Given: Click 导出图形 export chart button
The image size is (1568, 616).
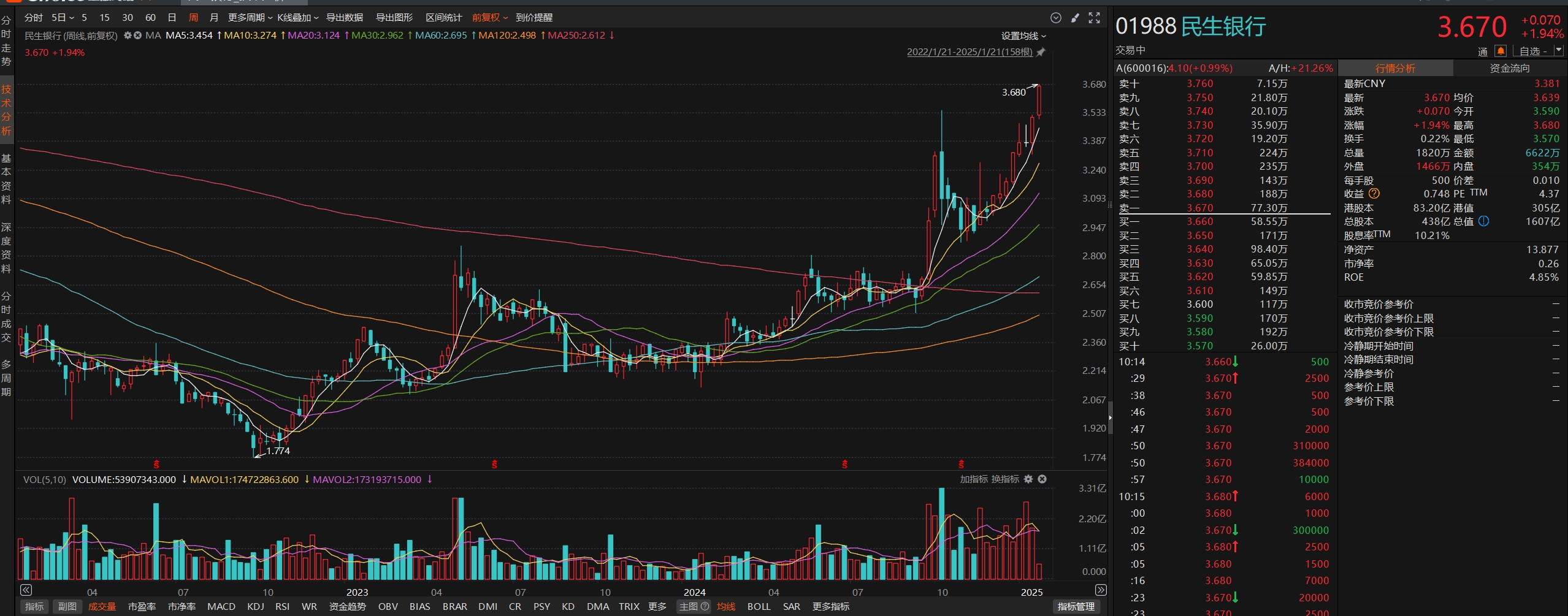Looking at the screenshot, I should click(x=394, y=18).
